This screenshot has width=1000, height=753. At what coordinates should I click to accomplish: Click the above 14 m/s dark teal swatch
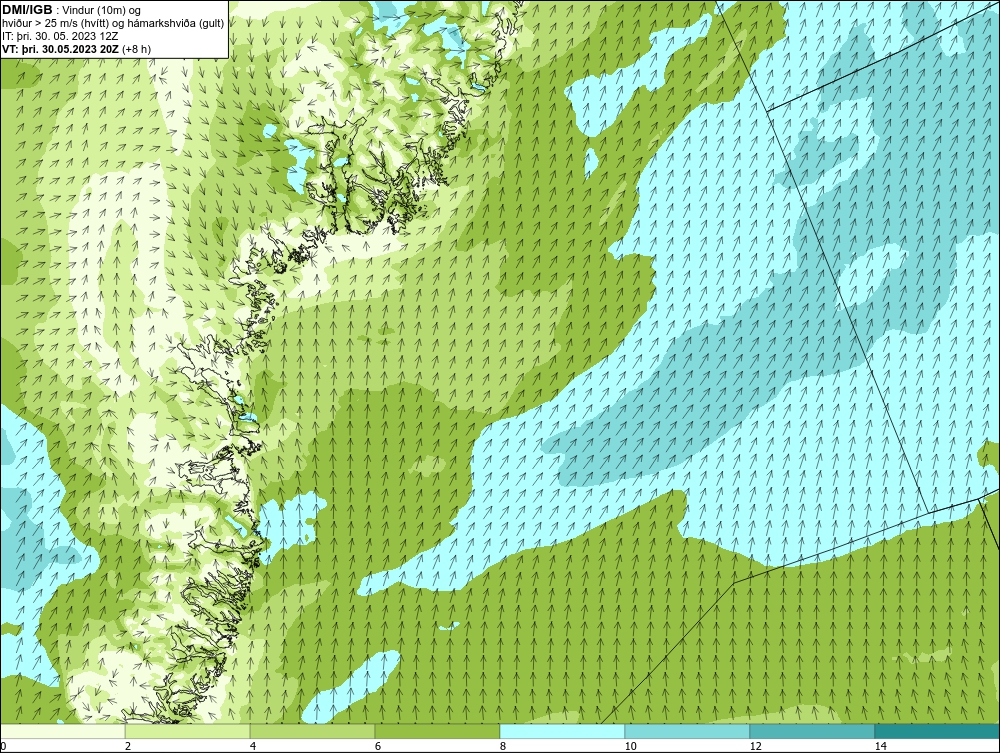coord(938,731)
